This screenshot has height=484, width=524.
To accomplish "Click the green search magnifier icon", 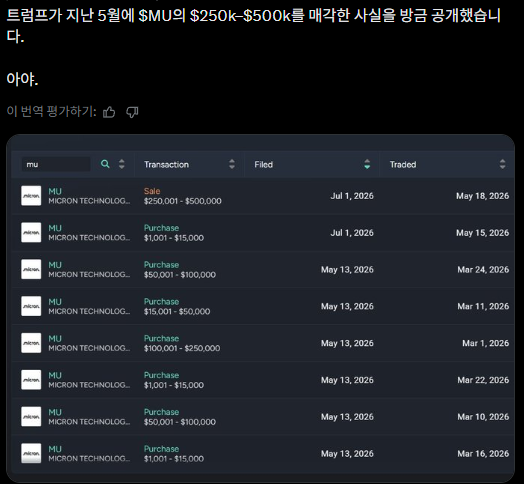I will point(105,164).
